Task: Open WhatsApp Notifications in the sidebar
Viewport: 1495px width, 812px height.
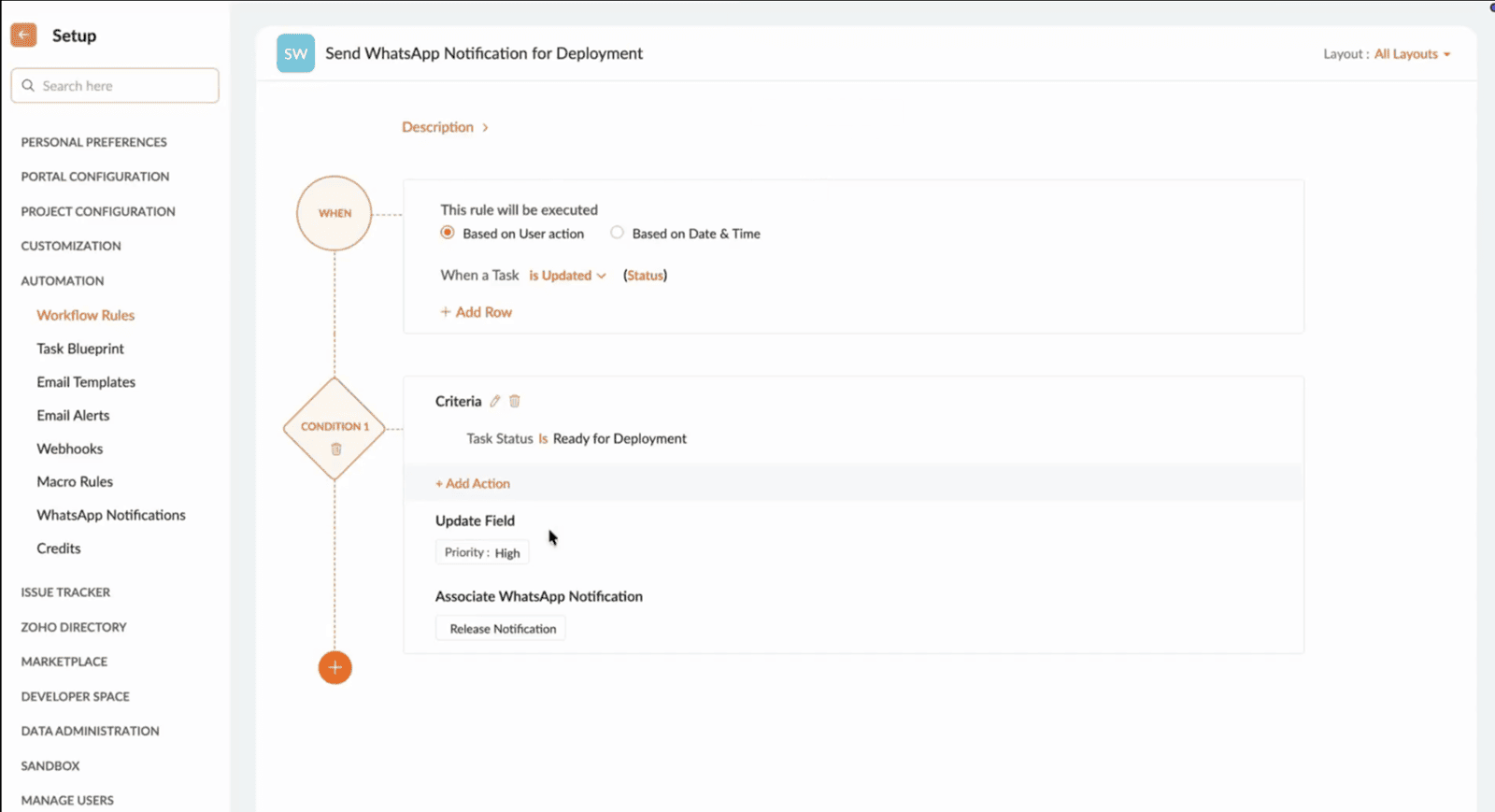Action: 111,515
